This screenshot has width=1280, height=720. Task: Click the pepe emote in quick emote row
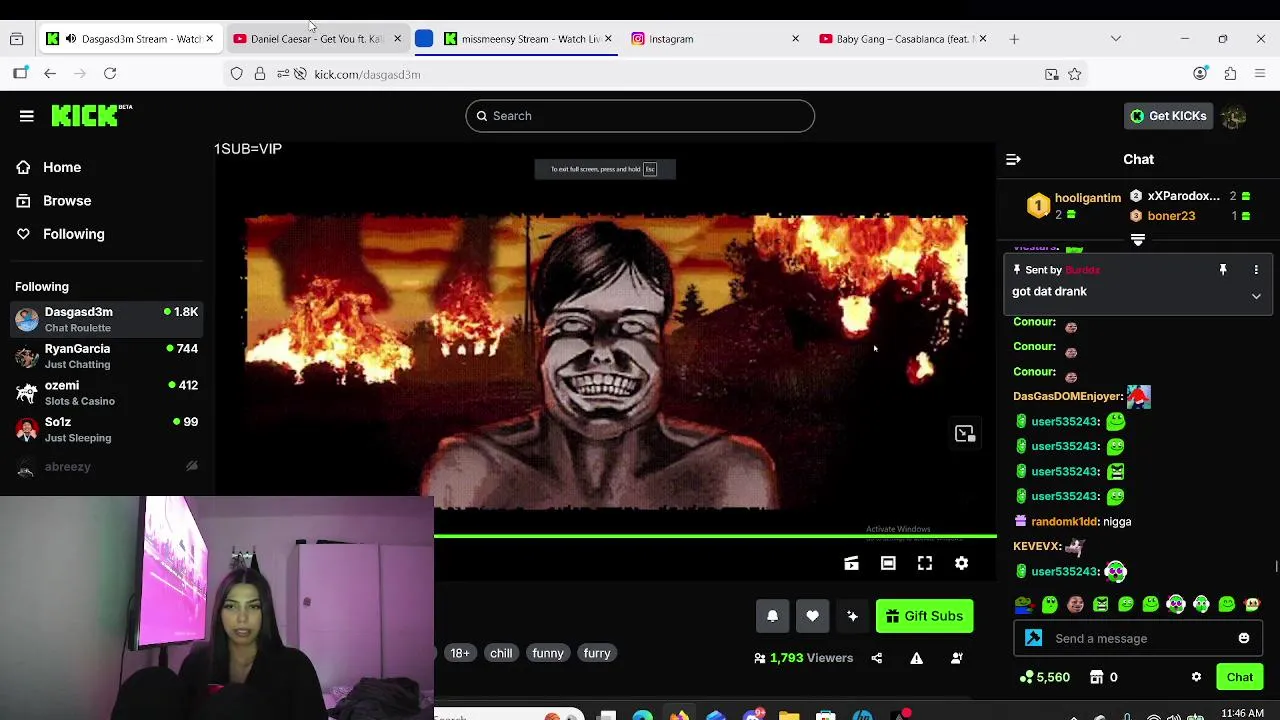(1024, 604)
